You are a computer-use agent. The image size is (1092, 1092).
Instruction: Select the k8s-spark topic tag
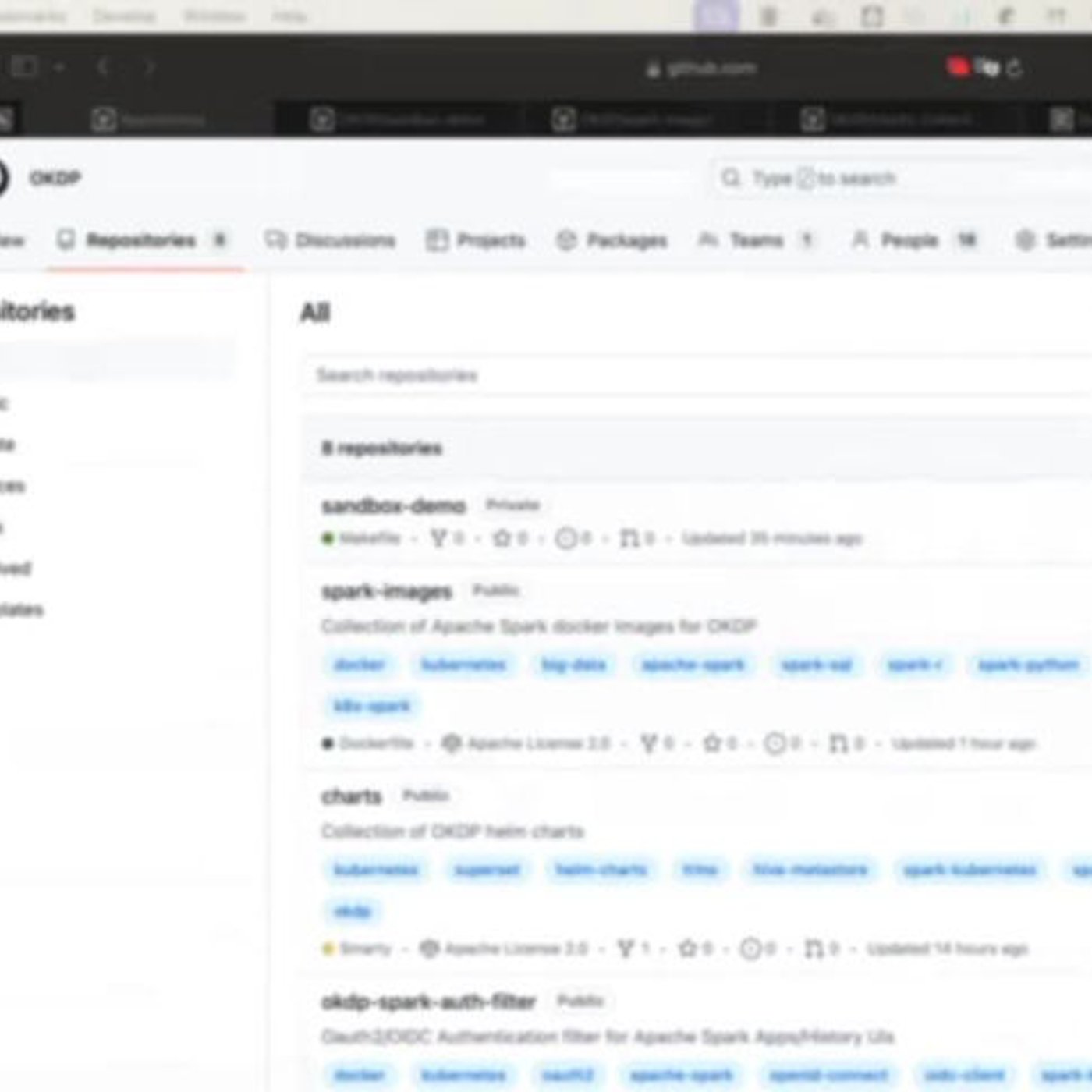pos(372,706)
